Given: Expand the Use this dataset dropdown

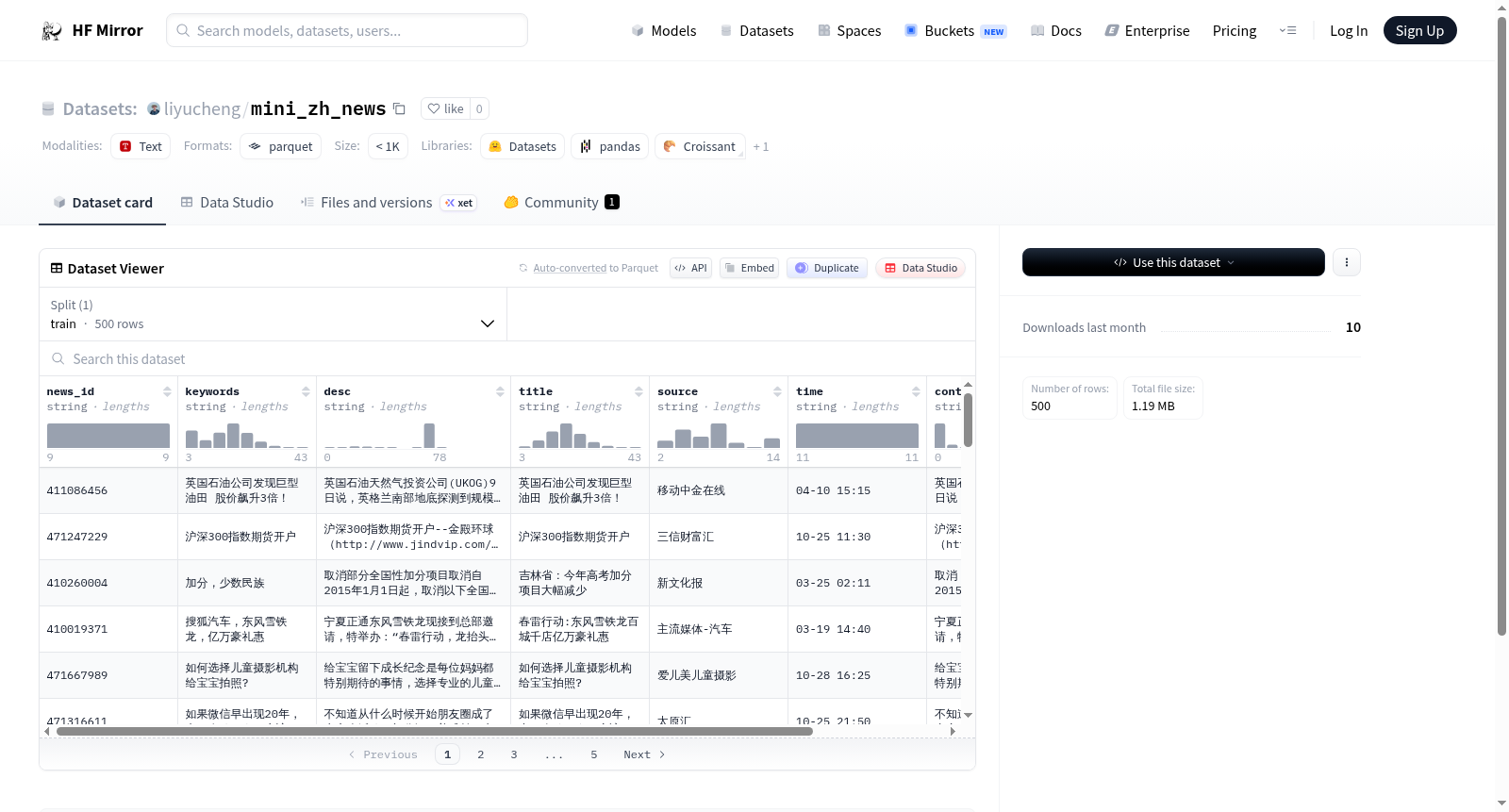Looking at the screenshot, I should point(1173,262).
